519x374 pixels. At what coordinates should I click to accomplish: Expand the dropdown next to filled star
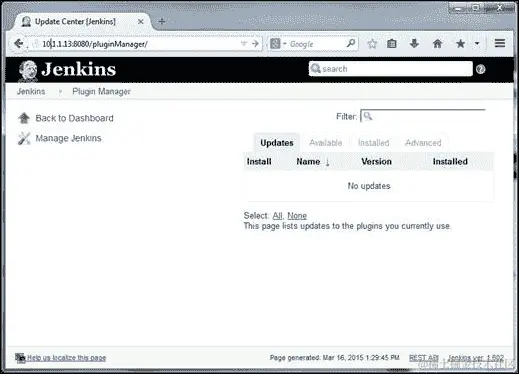(x=477, y=43)
